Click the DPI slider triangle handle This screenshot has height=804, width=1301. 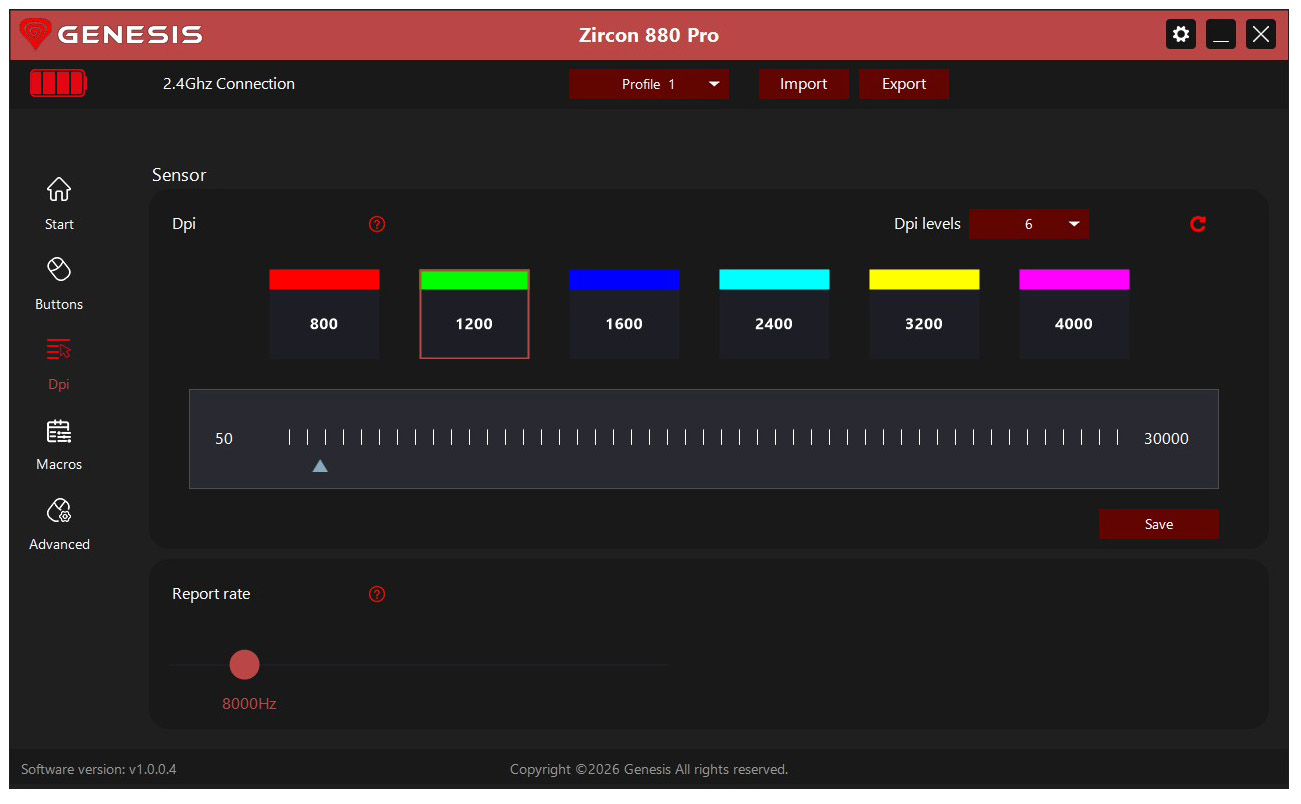click(x=320, y=465)
